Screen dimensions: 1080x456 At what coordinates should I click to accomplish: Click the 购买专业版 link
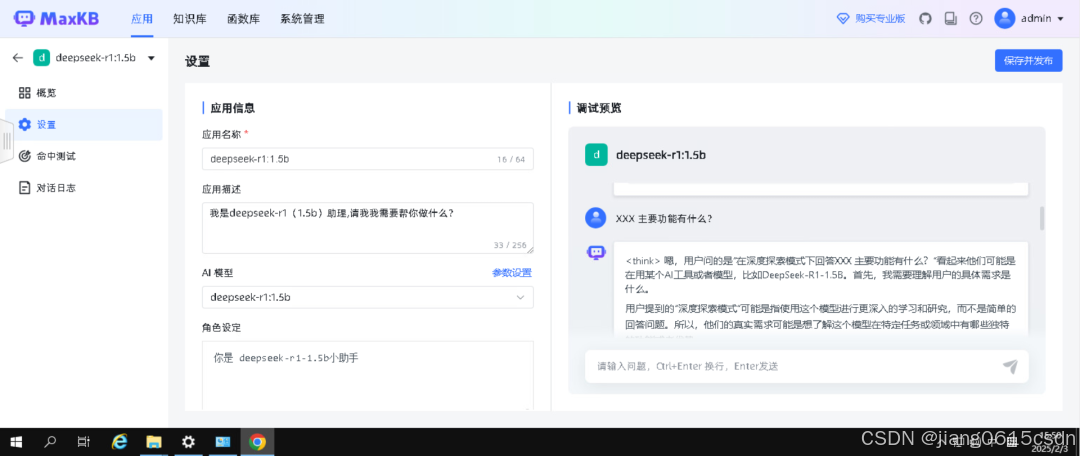pyautogui.click(x=880, y=19)
